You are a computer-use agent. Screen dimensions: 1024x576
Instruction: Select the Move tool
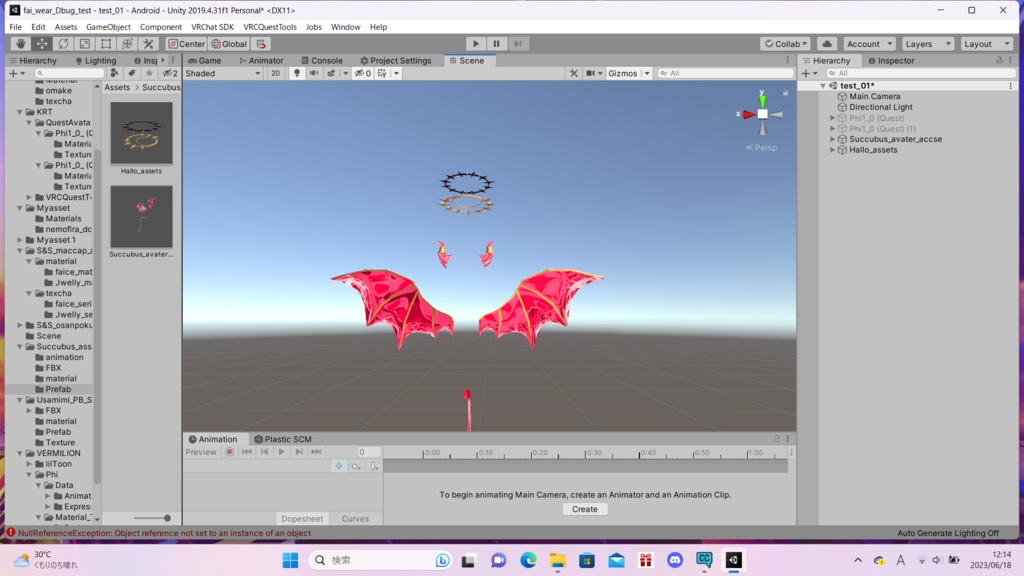(41, 43)
